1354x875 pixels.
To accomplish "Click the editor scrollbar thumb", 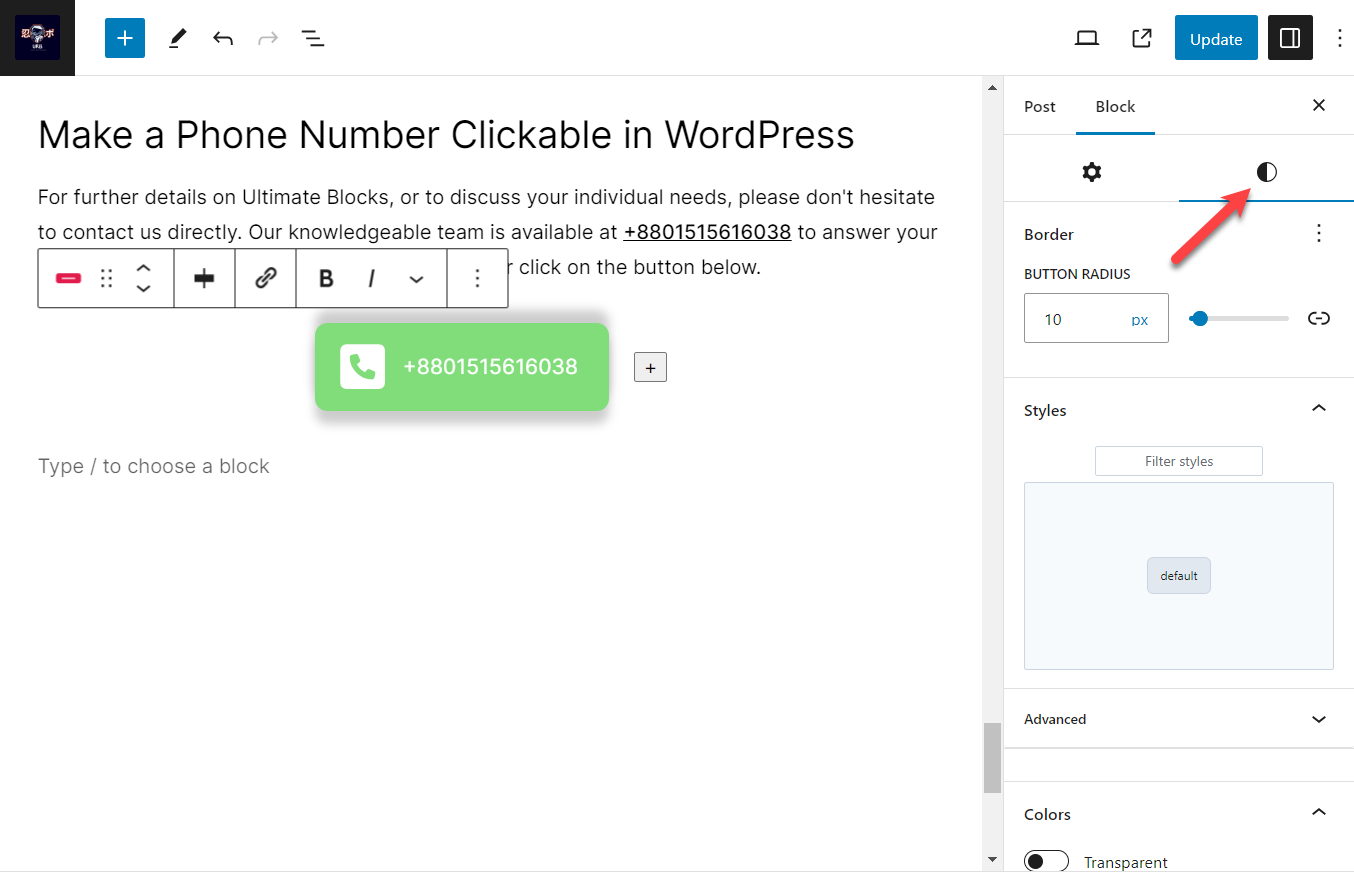I will (x=992, y=757).
